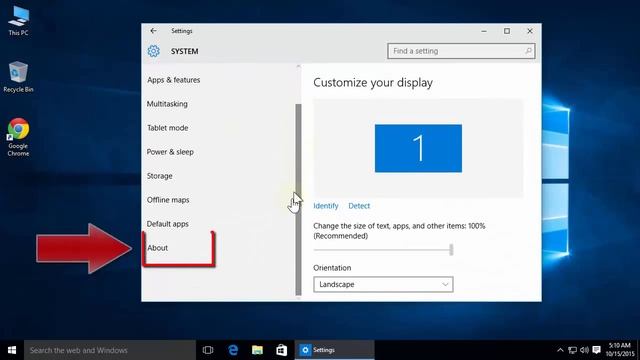Open the About page
The height and width of the screenshot is (360, 640).
coord(158,248)
